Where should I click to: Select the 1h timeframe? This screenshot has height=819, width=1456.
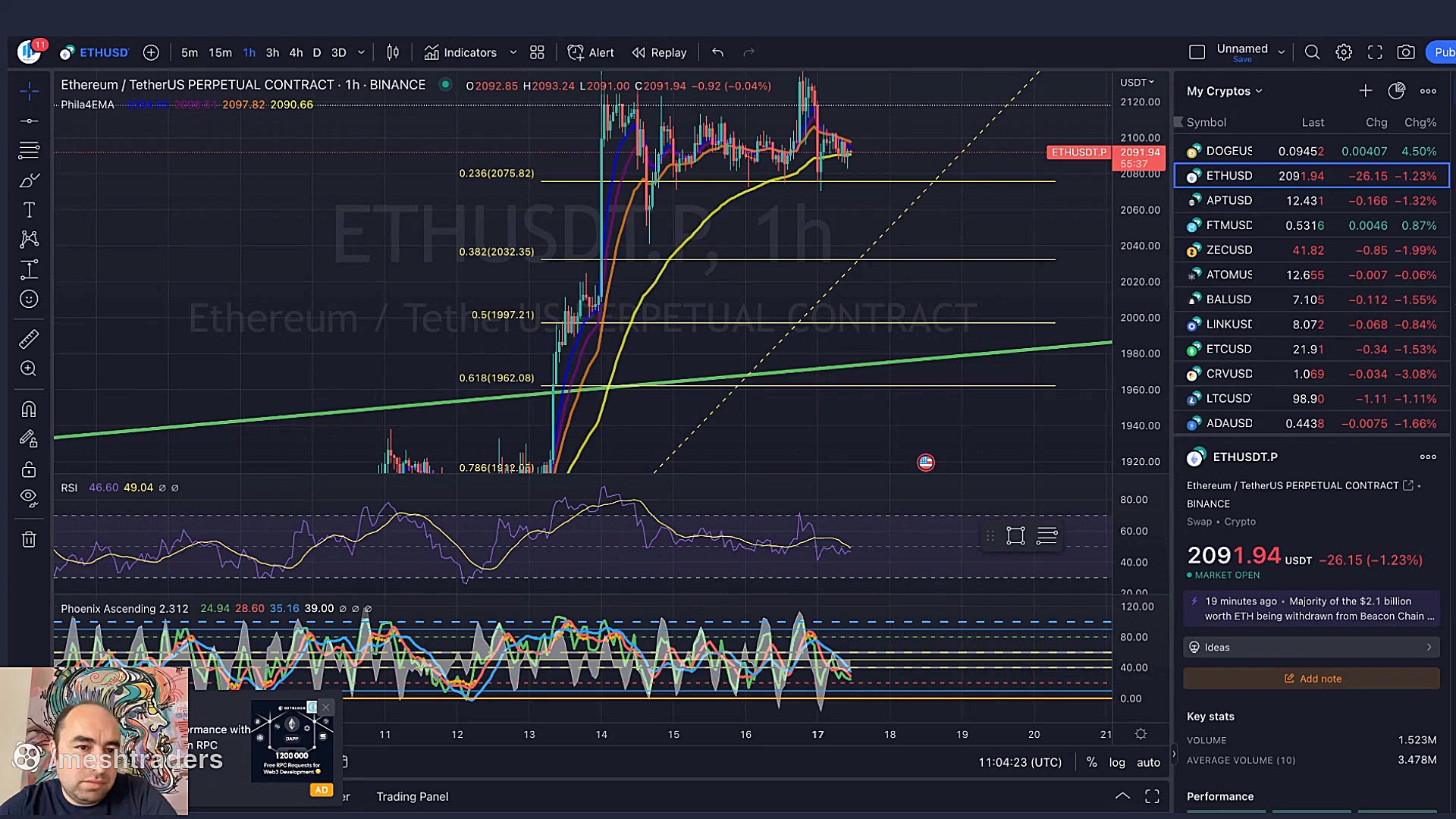point(249,52)
